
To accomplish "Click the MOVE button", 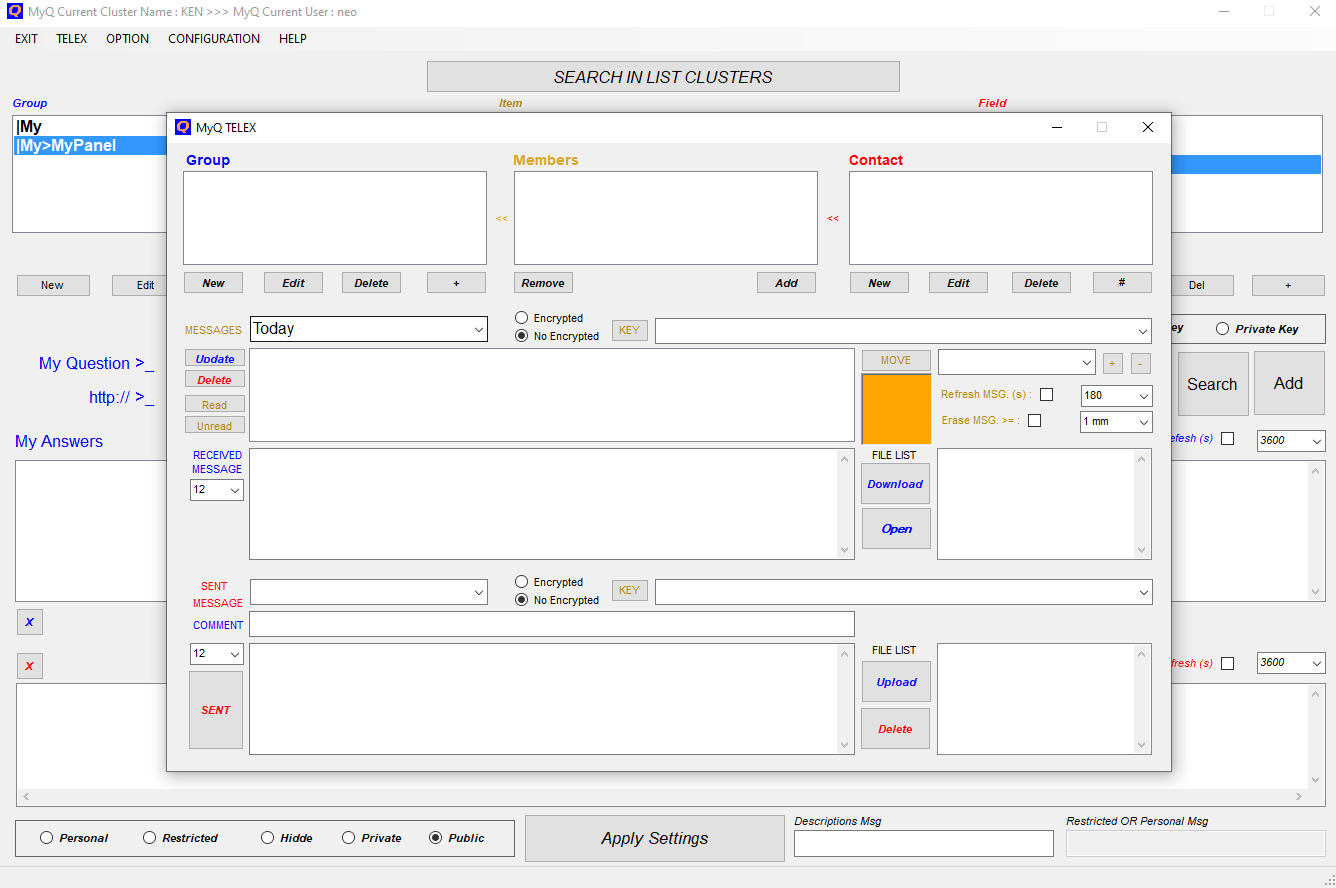I will click(x=896, y=360).
